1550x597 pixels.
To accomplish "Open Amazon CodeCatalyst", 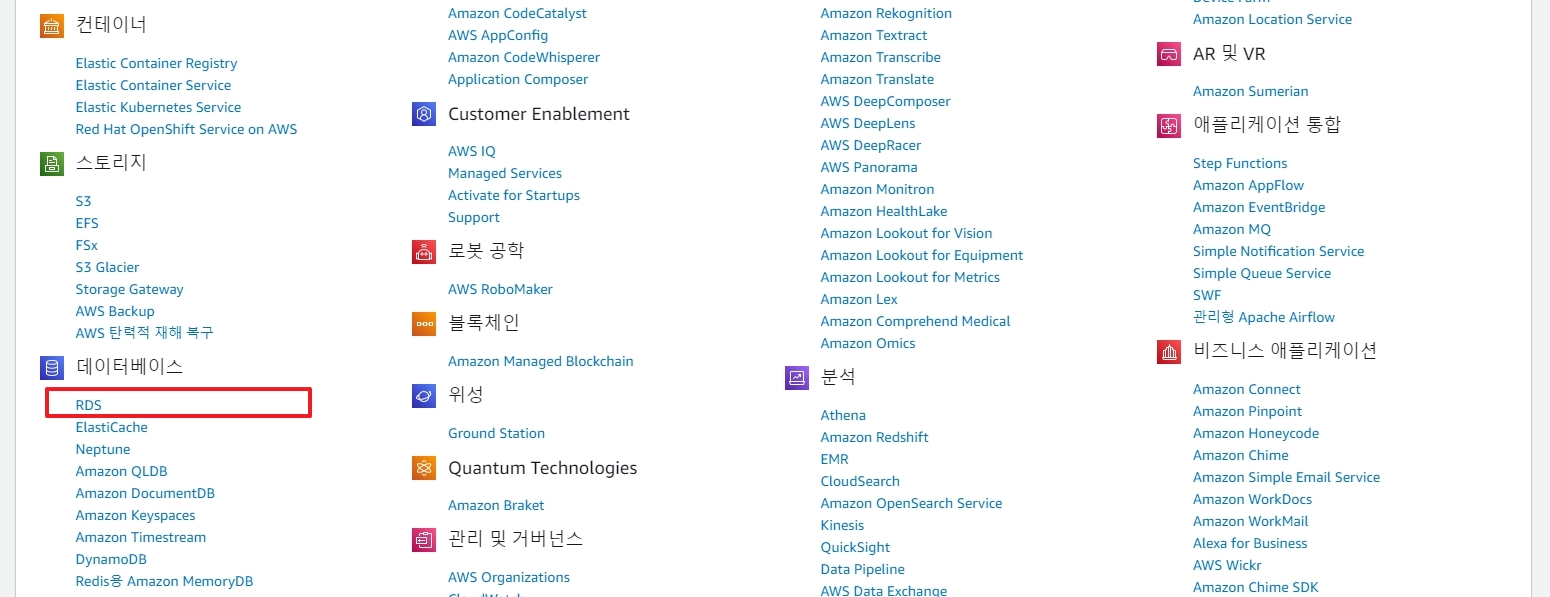I will (x=517, y=13).
